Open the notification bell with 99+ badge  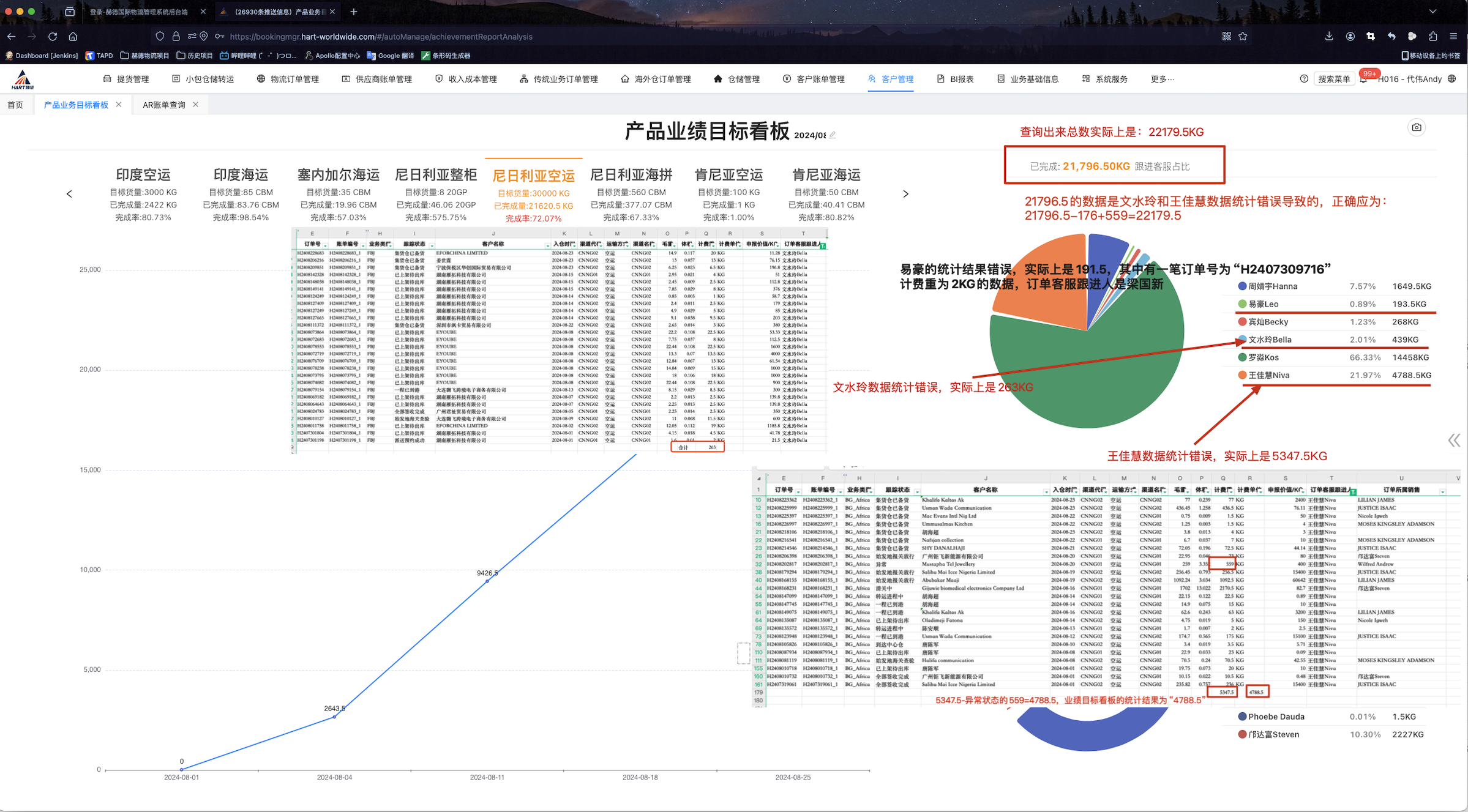tap(1364, 80)
